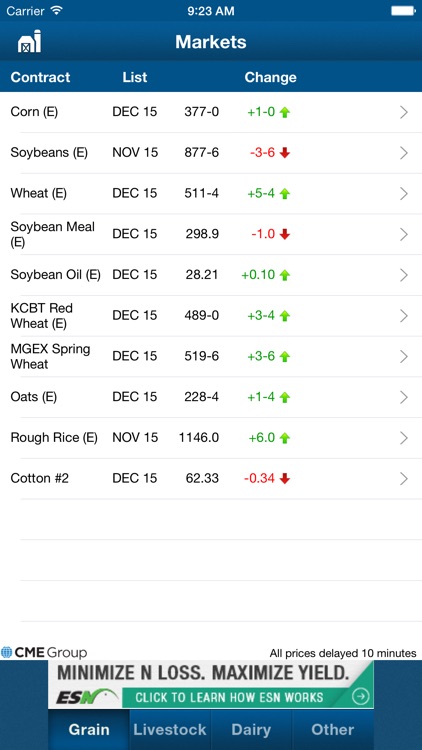
Task: Tap the farm barn home icon
Action: tap(30, 41)
